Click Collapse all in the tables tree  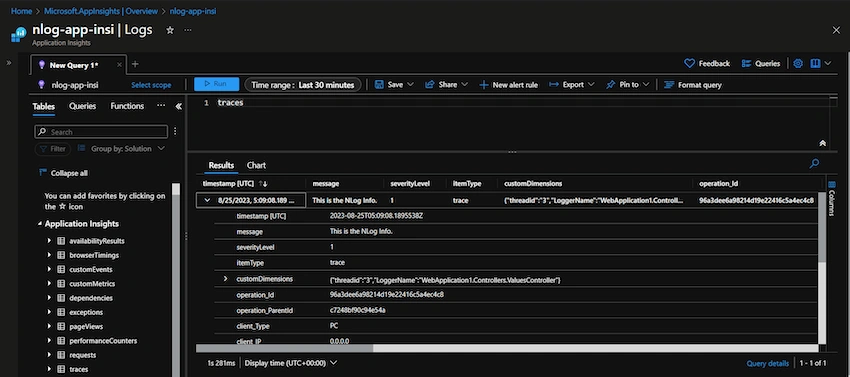tap(63, 173)
